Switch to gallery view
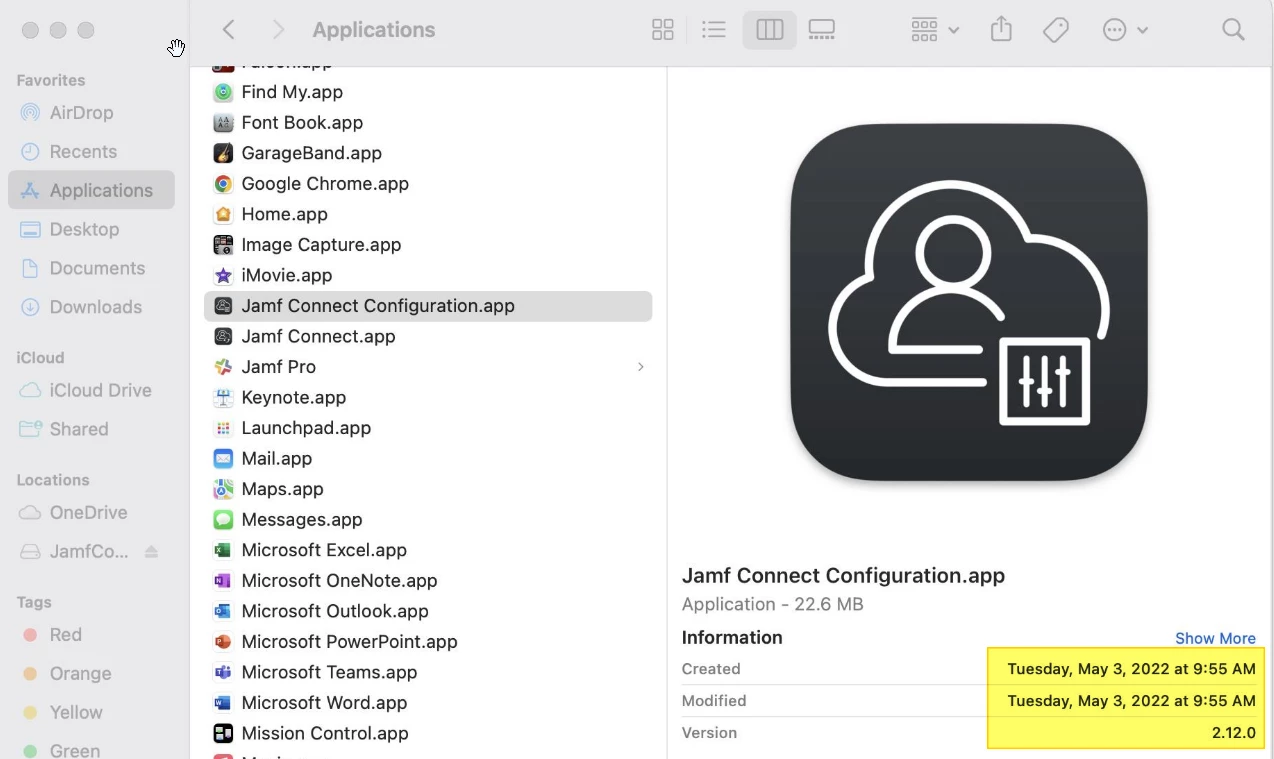The width and height of the screenshot is (1274, 759). point(822,30)
